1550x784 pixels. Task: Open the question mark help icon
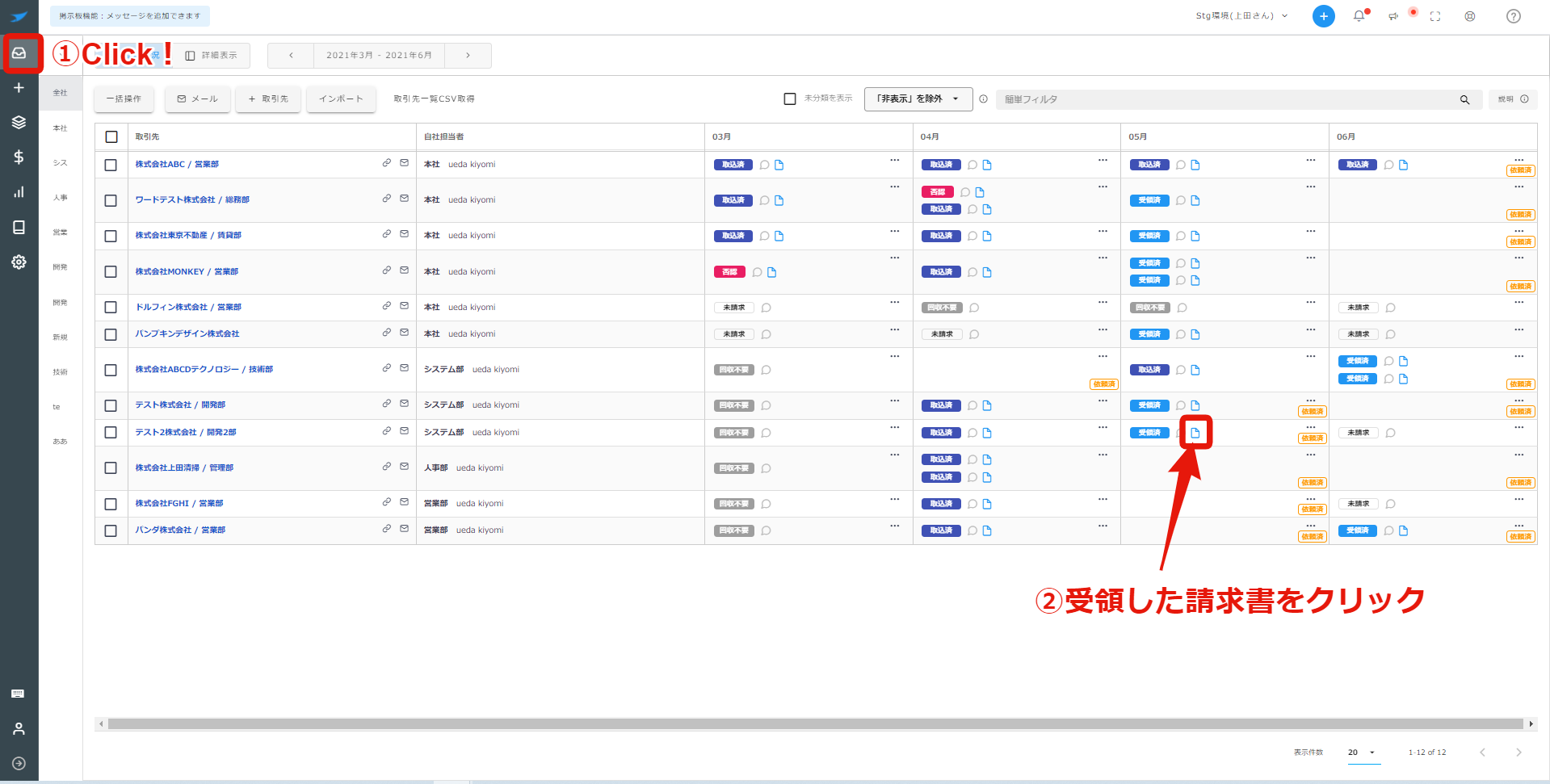click(1514, 16)
